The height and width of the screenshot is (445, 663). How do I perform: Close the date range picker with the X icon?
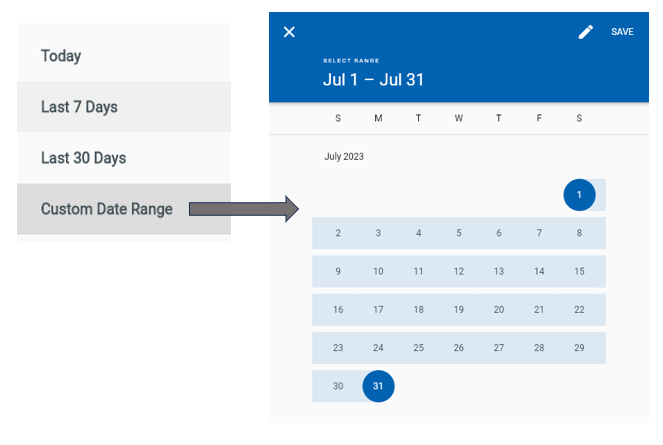pyautogui.click(x=289, y=32)
